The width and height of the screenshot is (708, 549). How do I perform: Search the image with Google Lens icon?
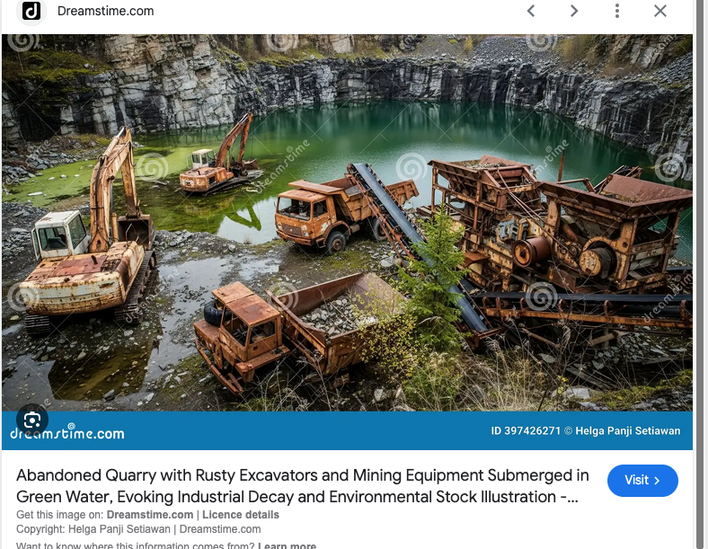pos(31,419)
